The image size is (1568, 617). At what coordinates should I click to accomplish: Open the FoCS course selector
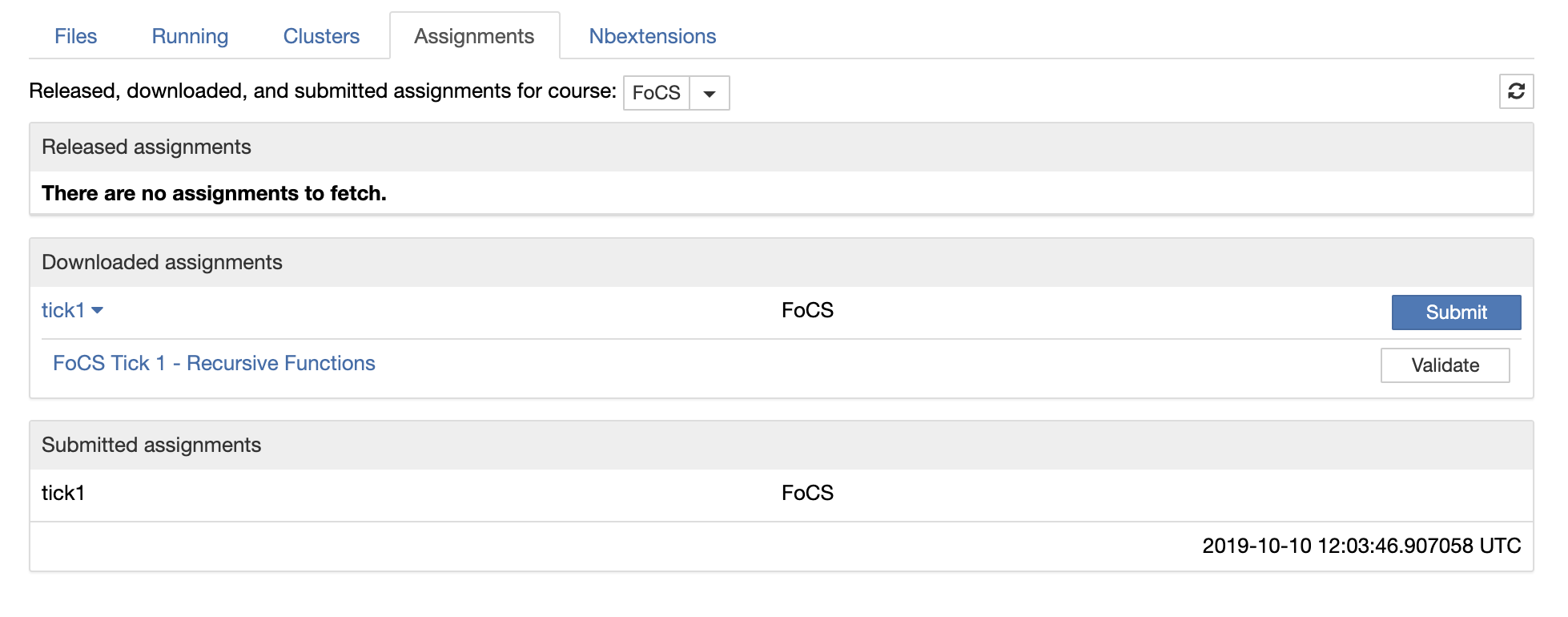pyautogui.click(x=657, y=93)
